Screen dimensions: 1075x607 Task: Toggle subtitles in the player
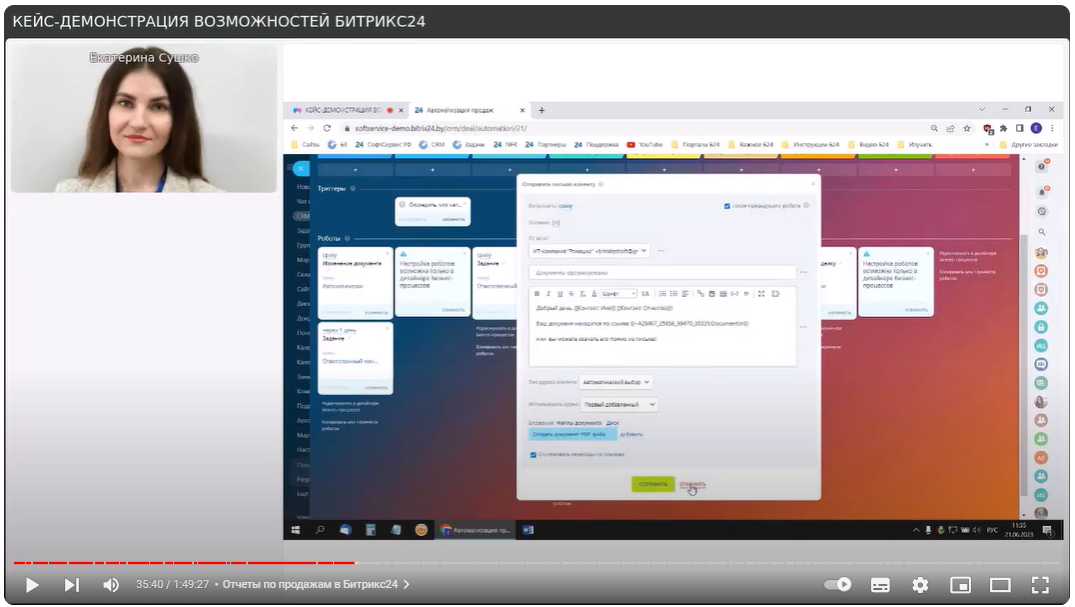(x=880, y=585)
